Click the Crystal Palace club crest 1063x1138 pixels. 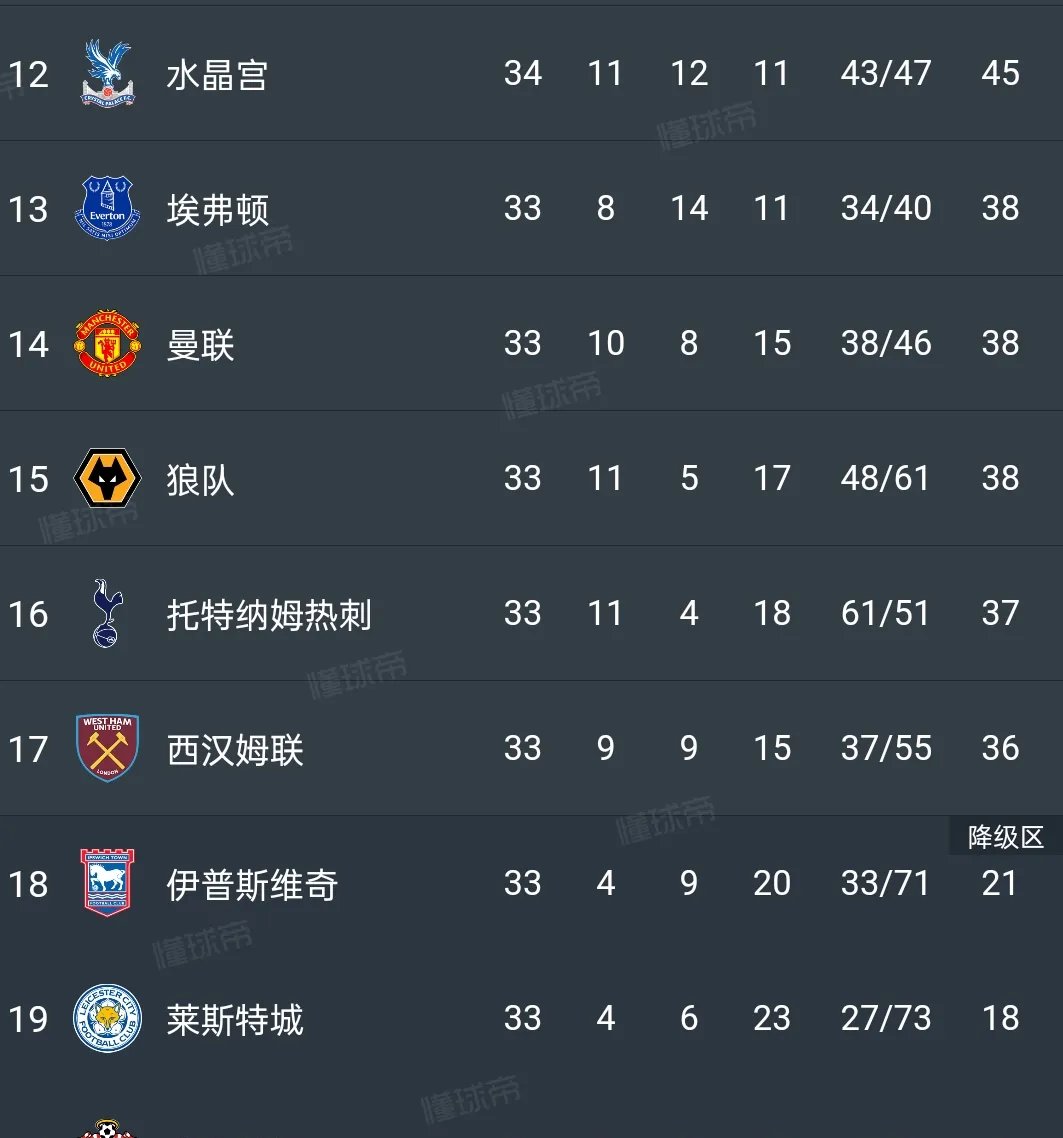click(x=105, y=73)
